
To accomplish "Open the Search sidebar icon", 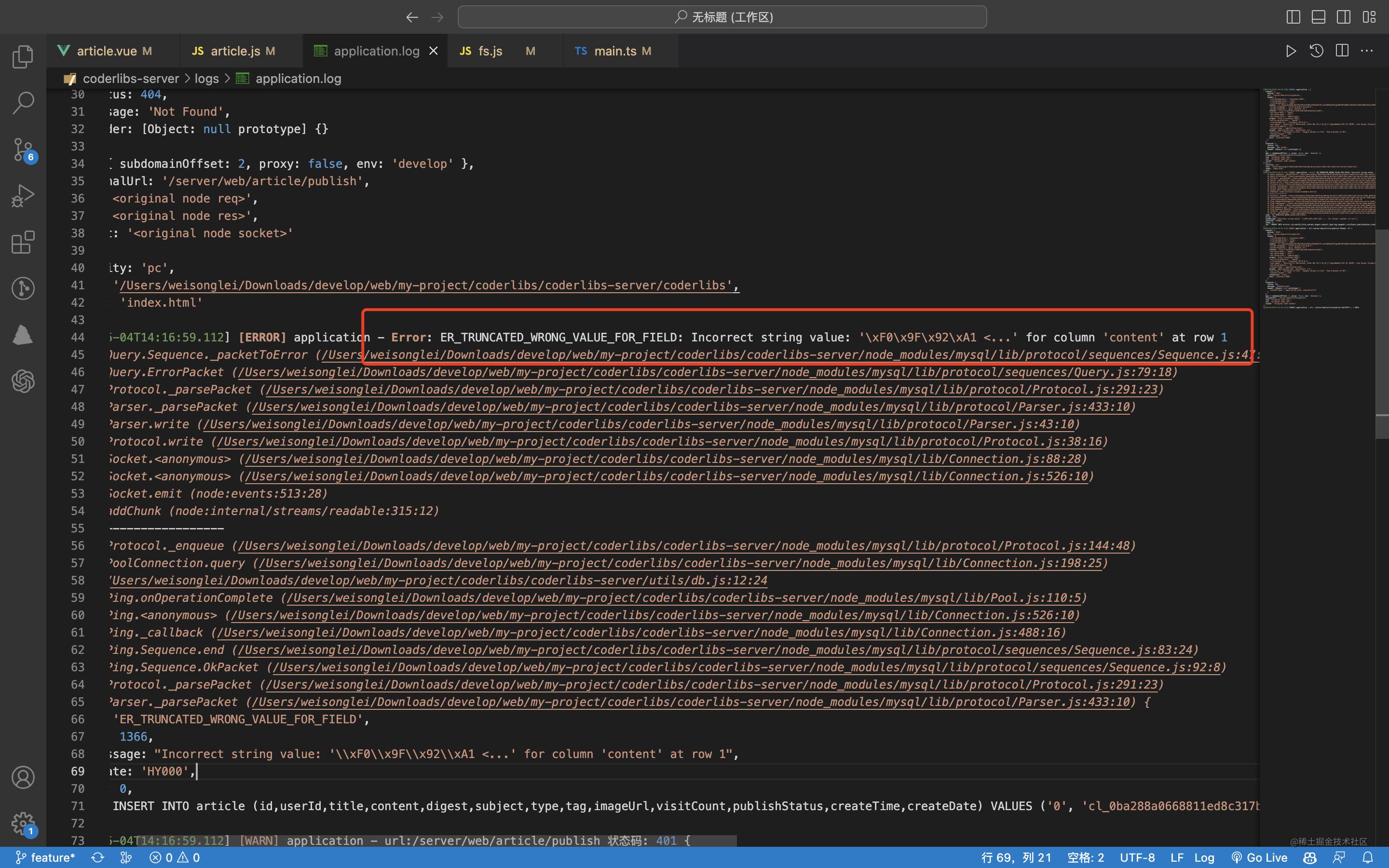I will (x=23, y=103).
